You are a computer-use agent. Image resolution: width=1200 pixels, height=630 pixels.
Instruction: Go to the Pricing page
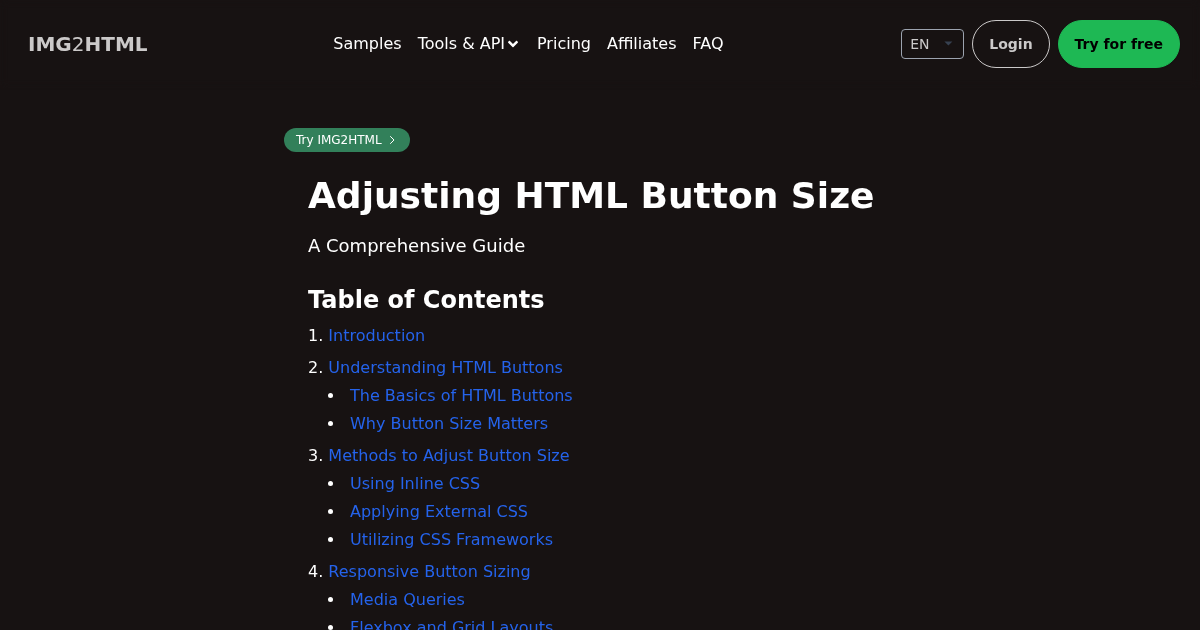(x=563, y=44)
